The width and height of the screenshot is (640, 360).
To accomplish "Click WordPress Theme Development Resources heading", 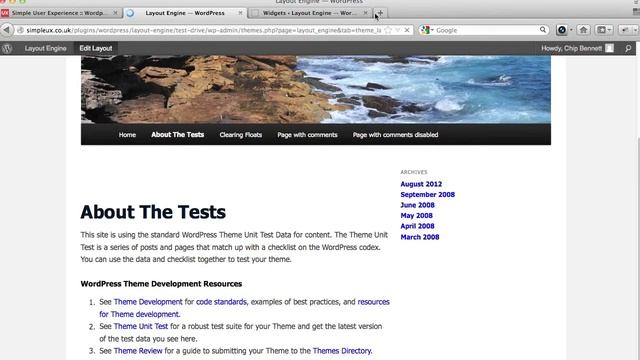I will [161, 284].
